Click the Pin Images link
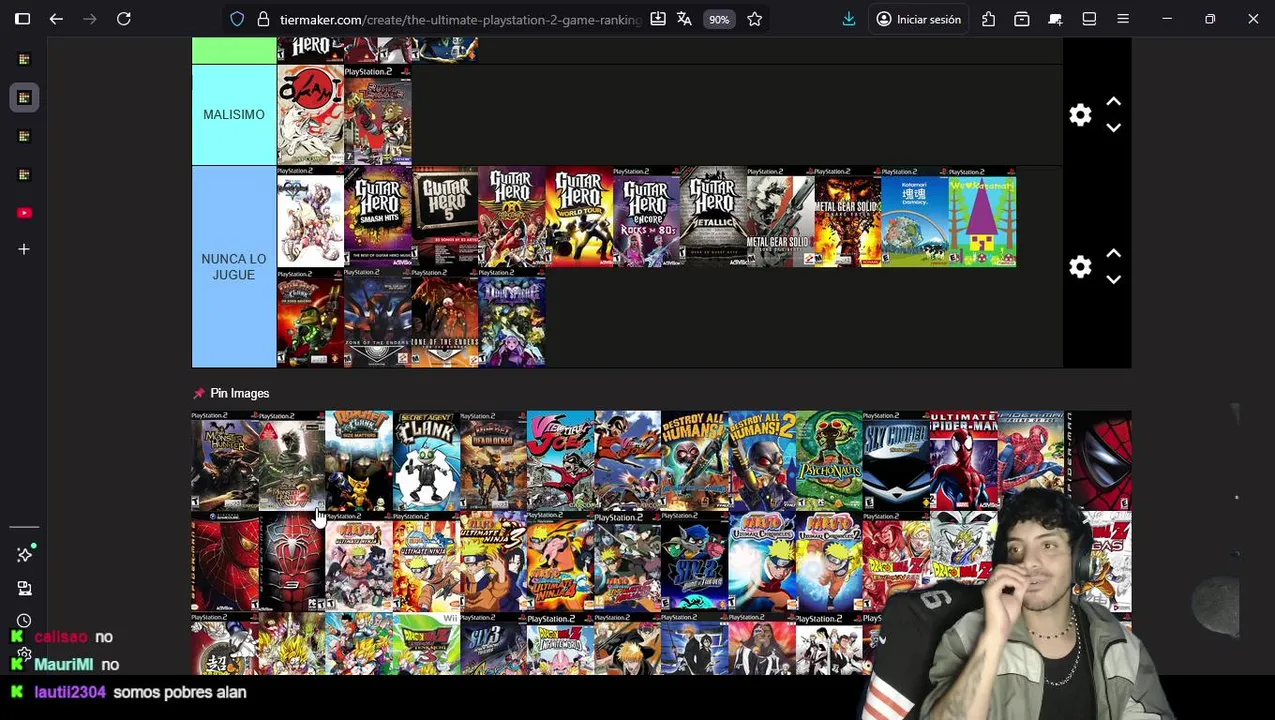 coord(239,393)
